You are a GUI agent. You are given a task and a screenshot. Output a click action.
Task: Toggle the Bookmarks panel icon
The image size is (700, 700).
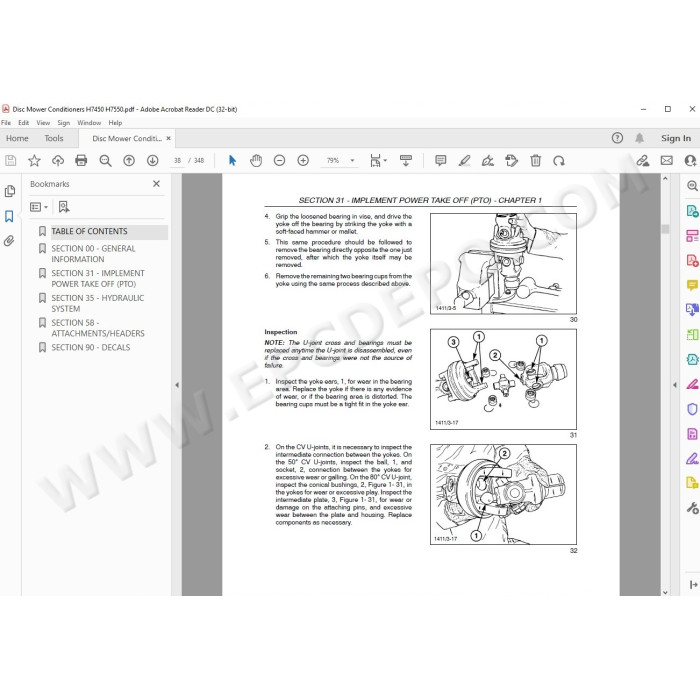tap(9, 217)
